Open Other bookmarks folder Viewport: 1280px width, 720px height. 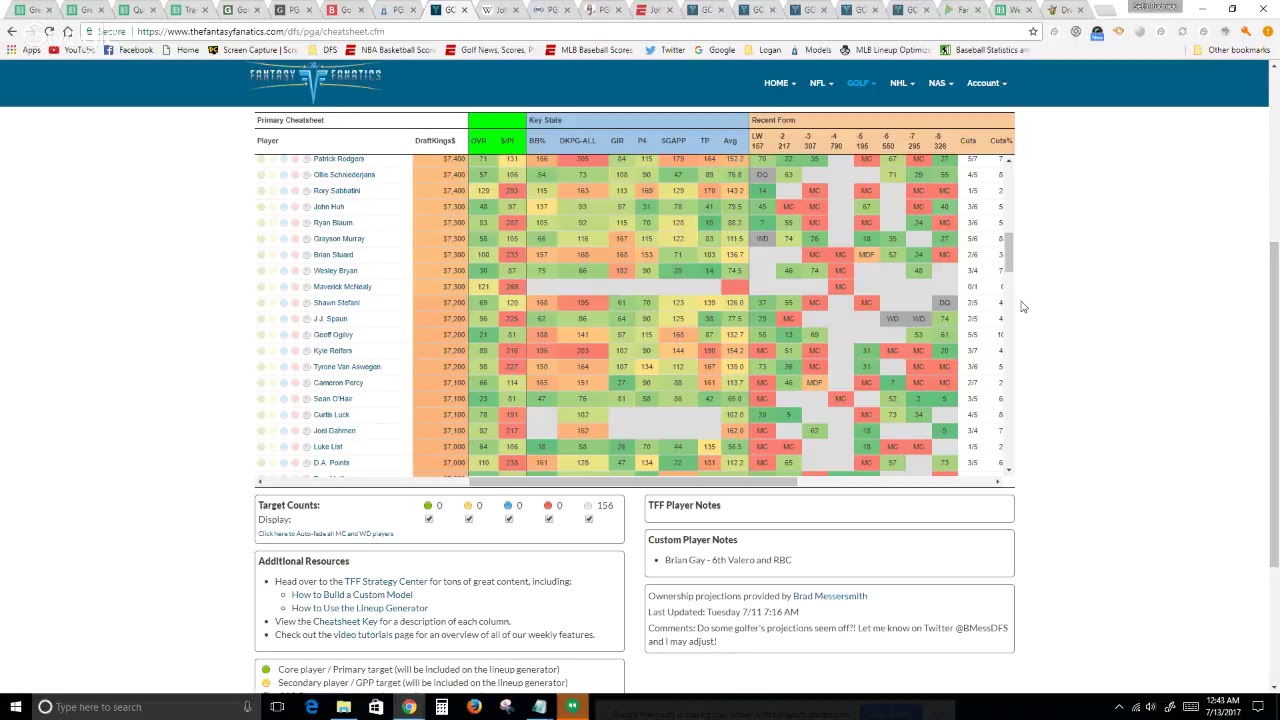1231,50
